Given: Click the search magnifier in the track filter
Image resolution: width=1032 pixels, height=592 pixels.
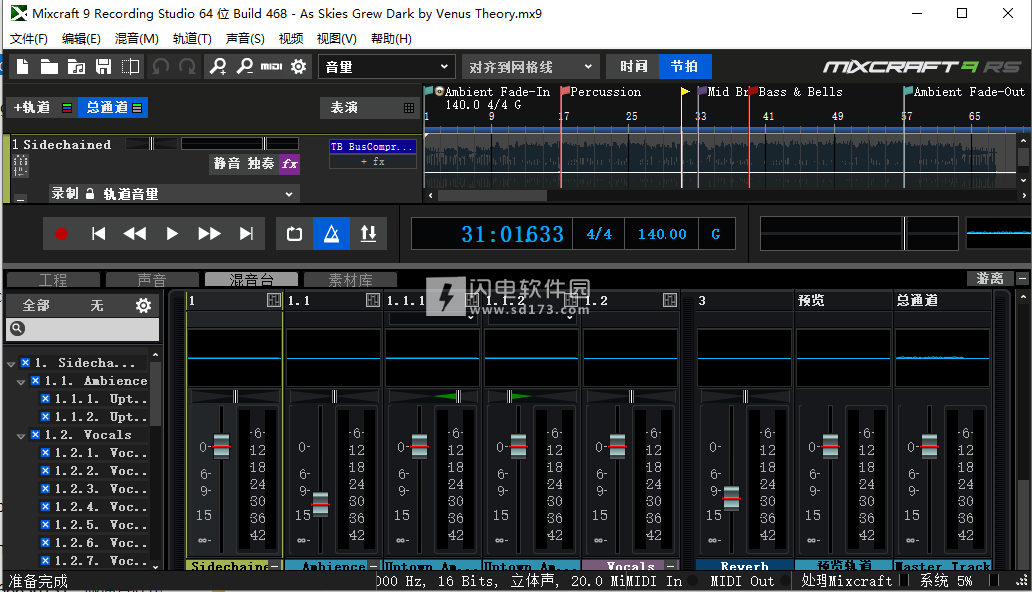Looking at the screenshot, I should click(17, 328).
